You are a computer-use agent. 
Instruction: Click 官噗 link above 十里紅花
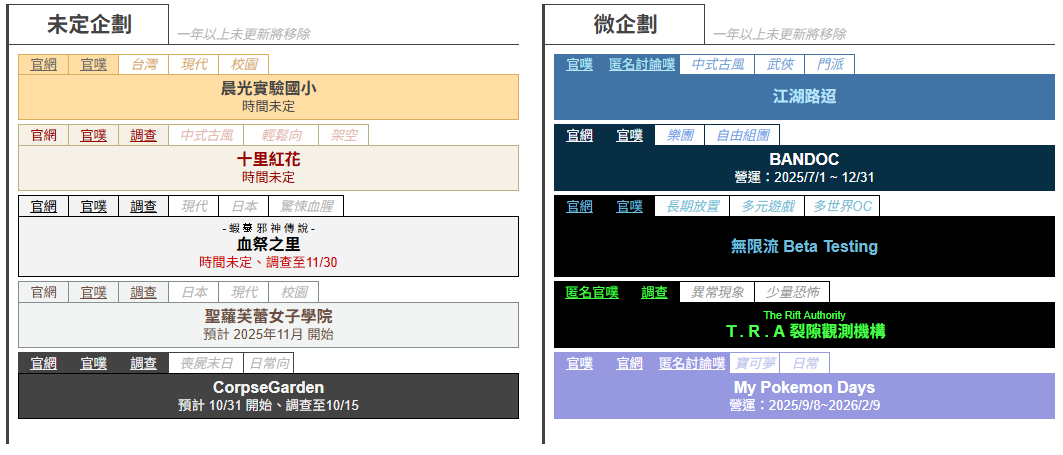93,135
